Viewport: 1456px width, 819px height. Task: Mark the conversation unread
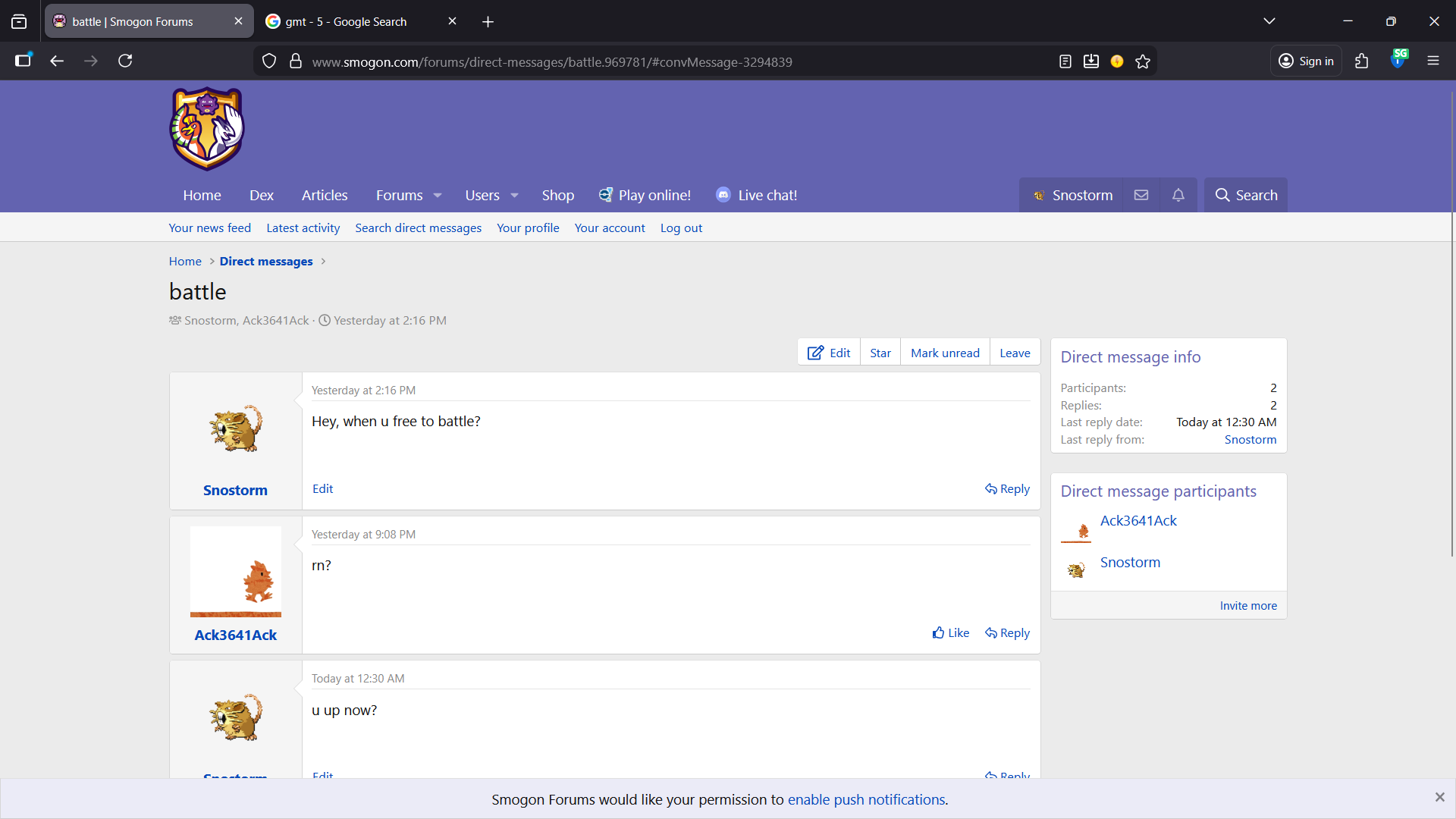point(944,353)
